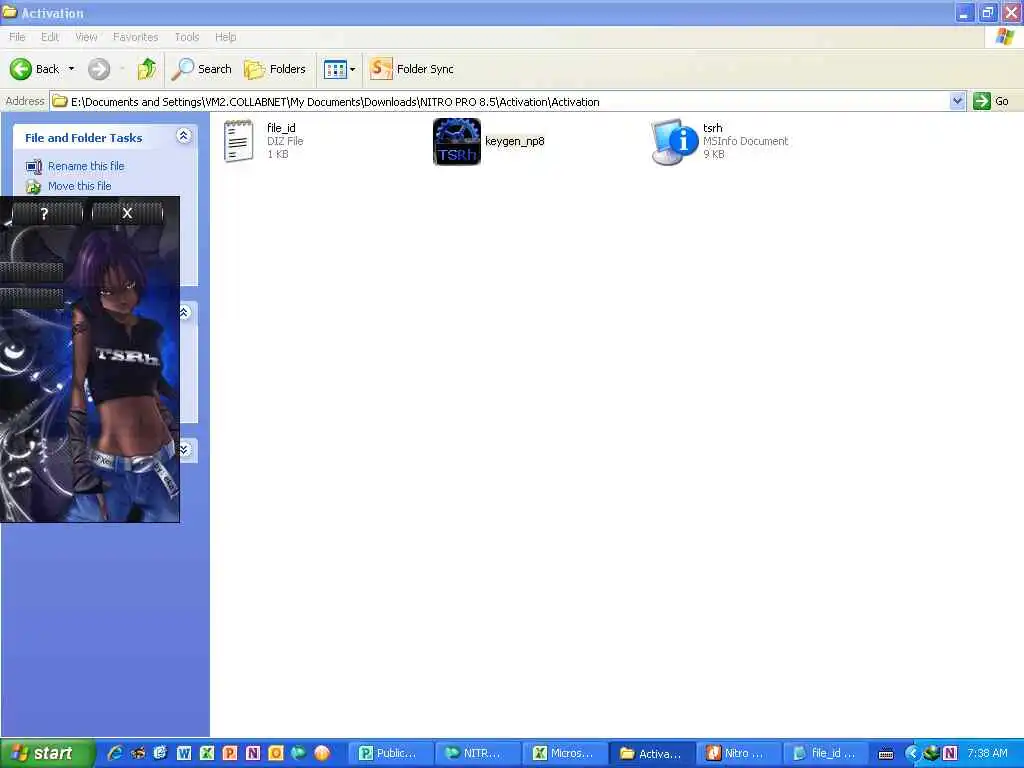Open the Favorites menu
Image resolution: width=1024 pixels, height=768 pixels.
pyautogui.click(x=135, y=37)
